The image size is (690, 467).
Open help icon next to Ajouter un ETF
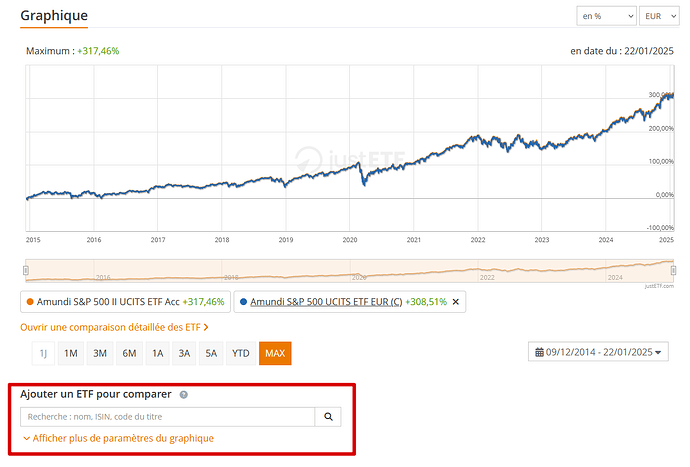pyautogui.click(x=184, y=395)
